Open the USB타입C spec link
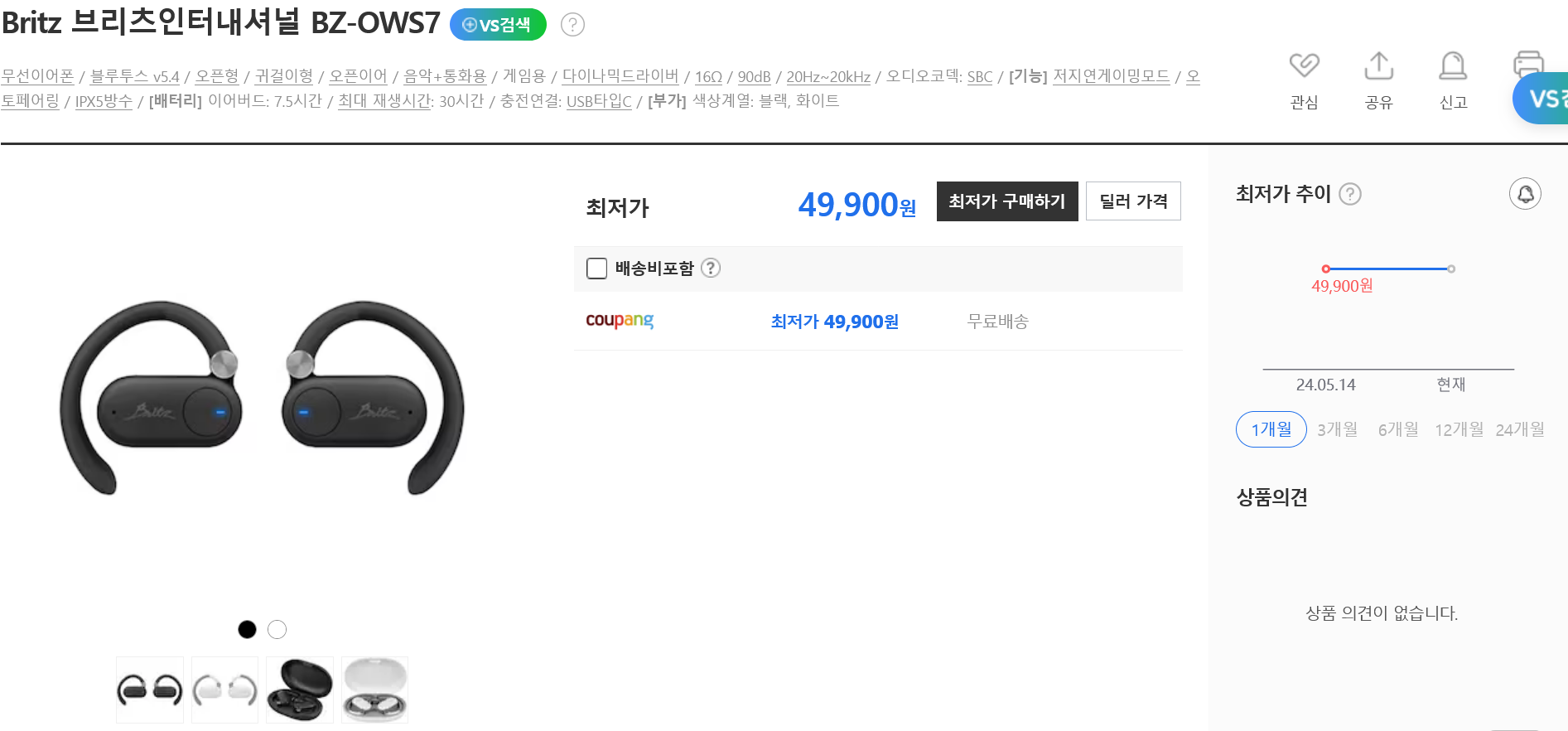 [x=599, y=101]
